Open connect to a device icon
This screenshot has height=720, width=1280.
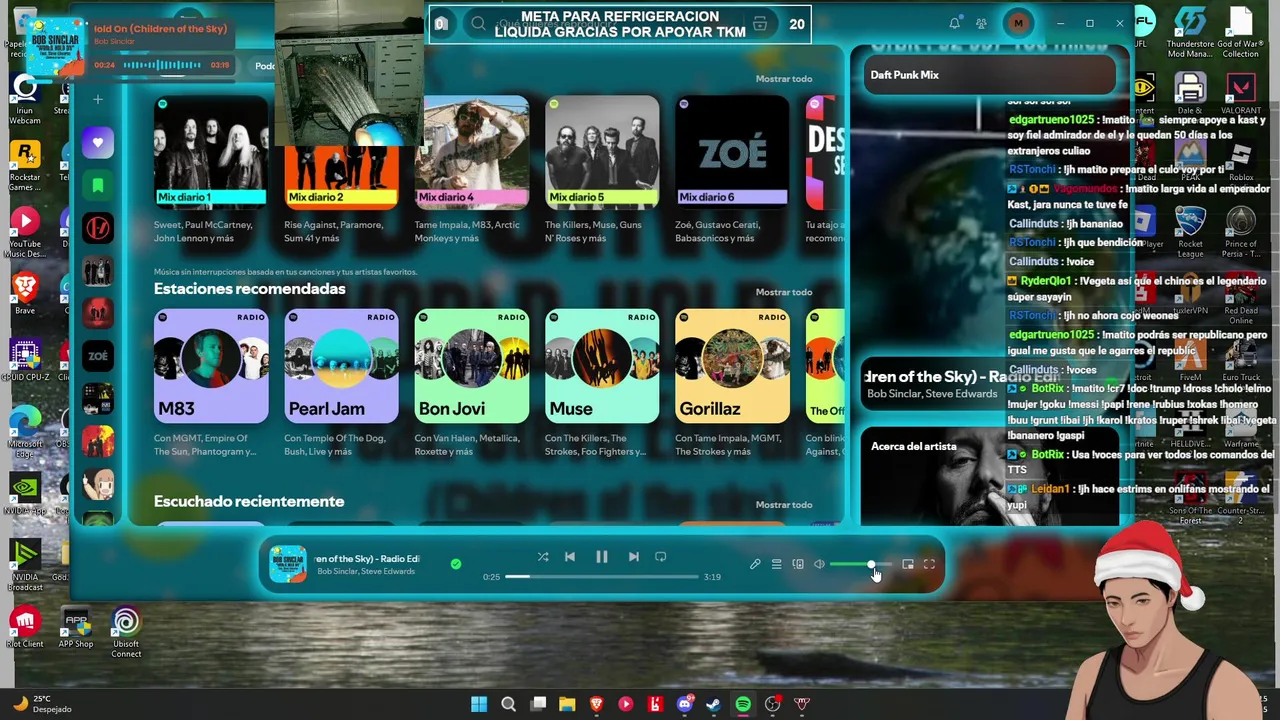point(798,565)
